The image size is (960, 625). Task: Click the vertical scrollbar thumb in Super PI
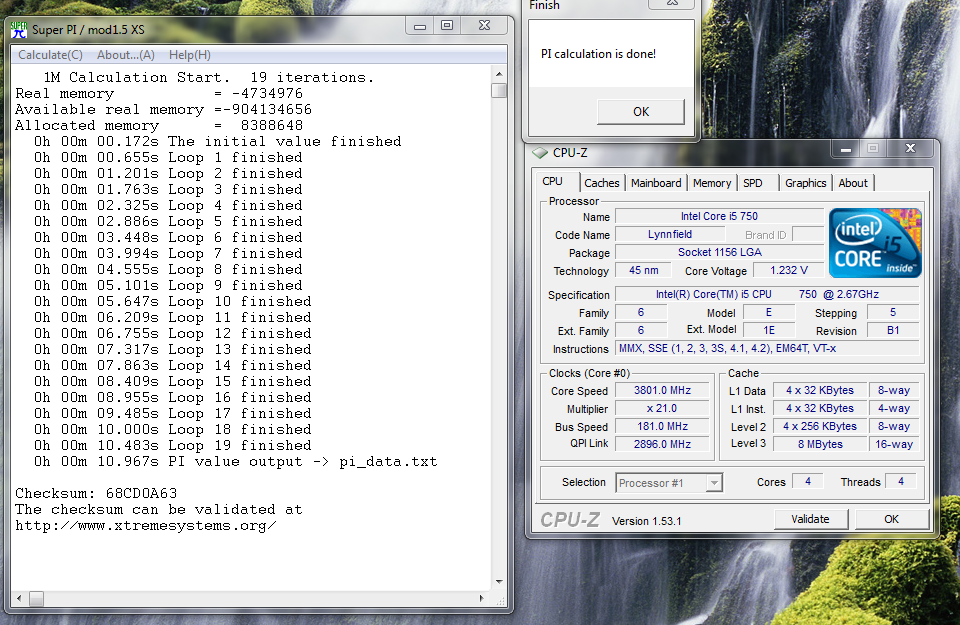click(499, 91)
